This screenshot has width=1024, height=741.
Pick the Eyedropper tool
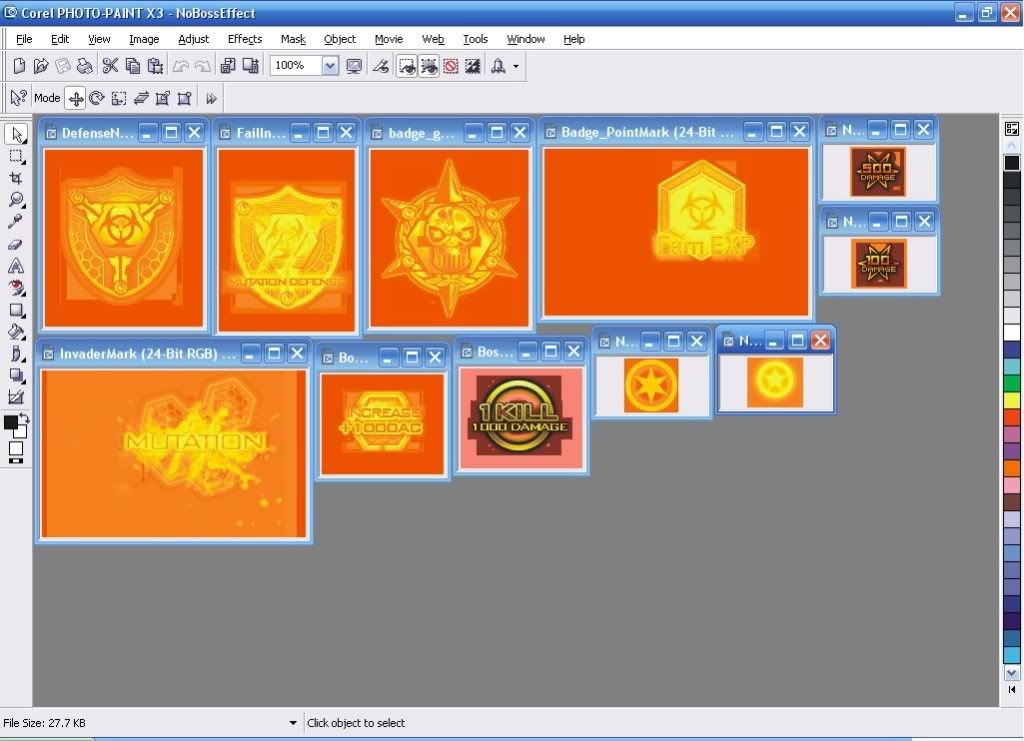[16, 222]
